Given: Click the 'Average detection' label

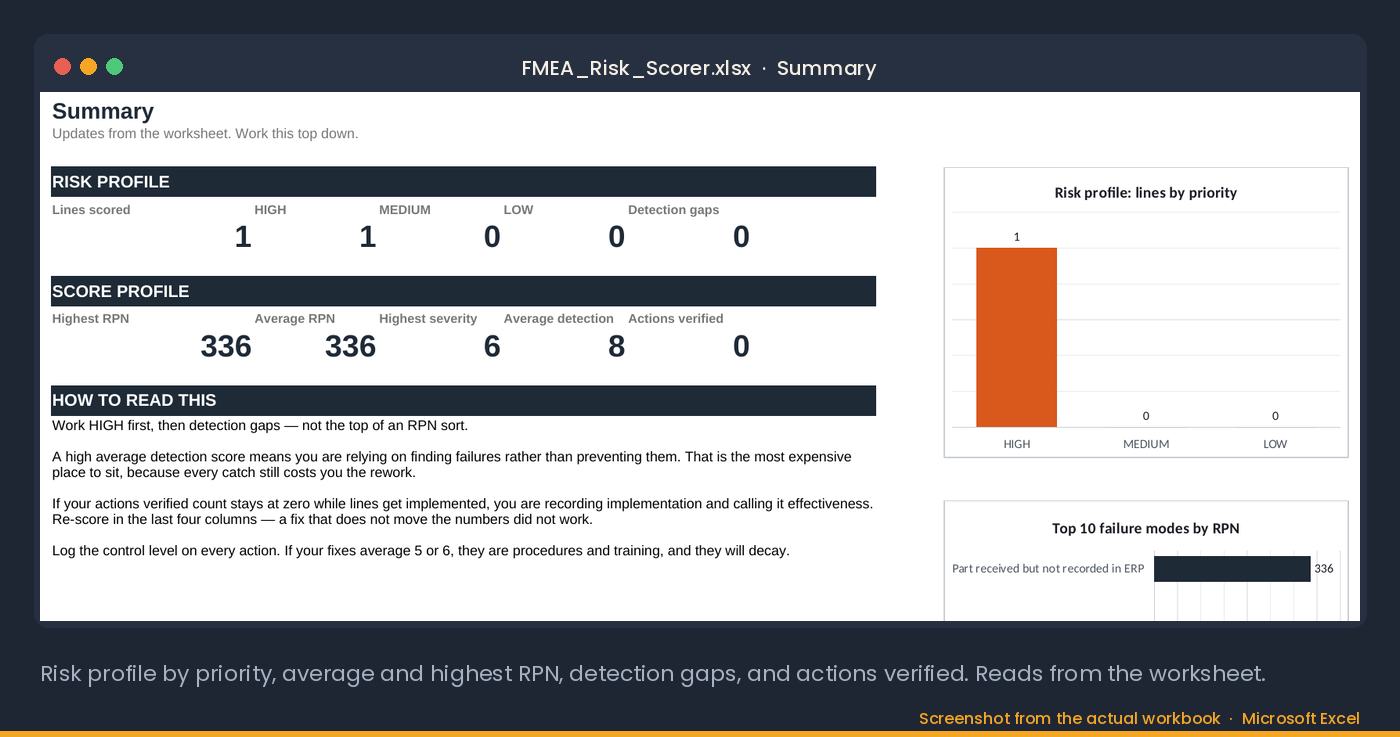Looking at the screenshot, I should click(x=558, y=319).
